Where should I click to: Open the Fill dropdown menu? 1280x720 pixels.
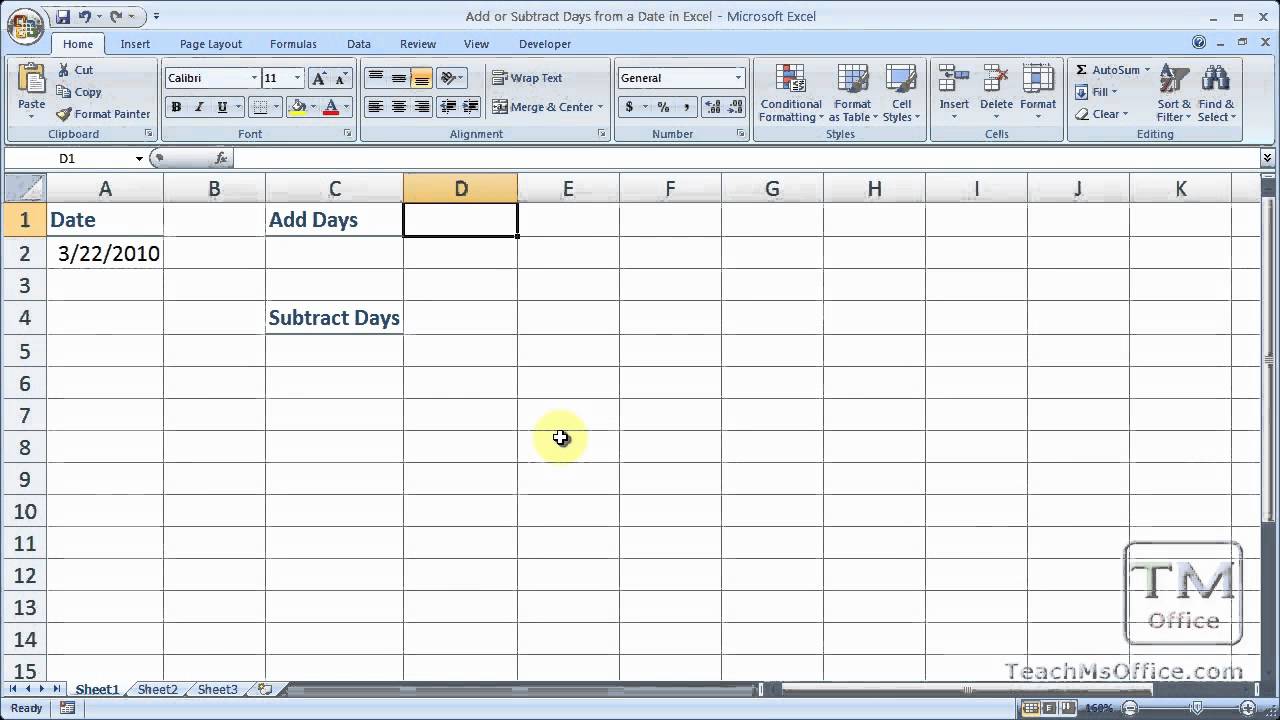1096,92
